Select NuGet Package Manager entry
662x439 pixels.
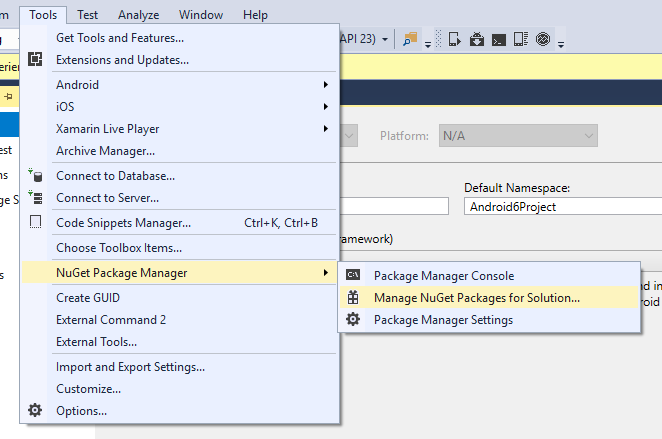[179, 273]
